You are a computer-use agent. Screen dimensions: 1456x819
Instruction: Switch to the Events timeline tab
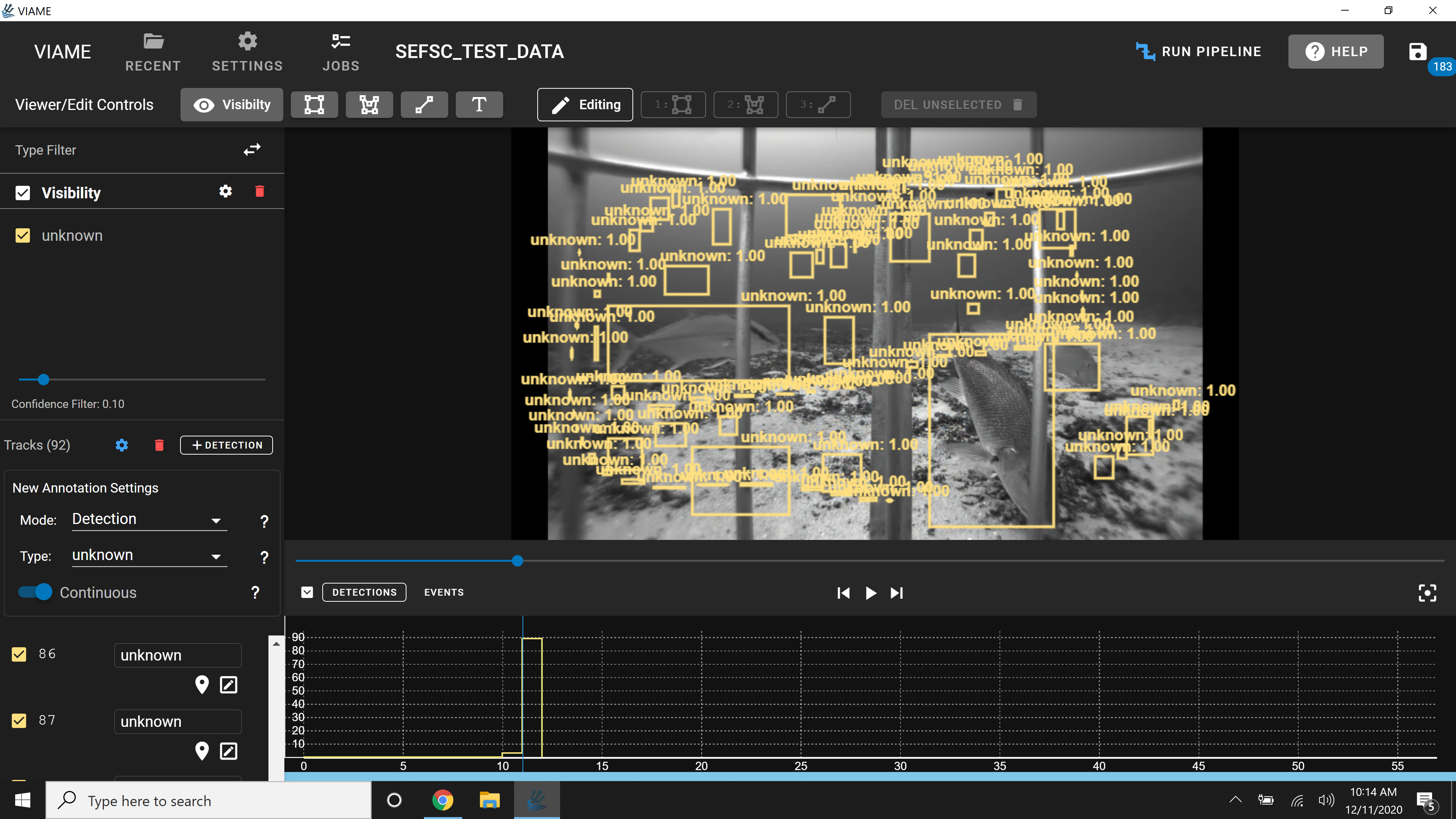[444, 592]
